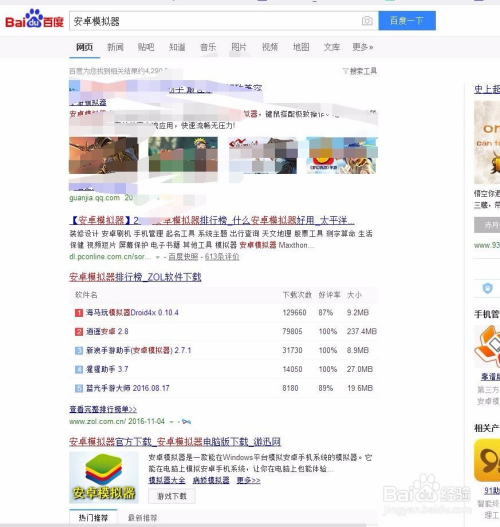Click the 237.4MB size cell
Image resolution: width=500 pixels, height=527 pixels.
(x=362, y=331)
